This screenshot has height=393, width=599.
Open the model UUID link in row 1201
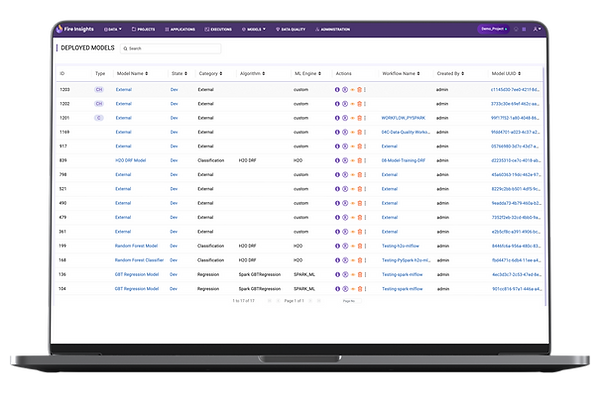point(515,118)
